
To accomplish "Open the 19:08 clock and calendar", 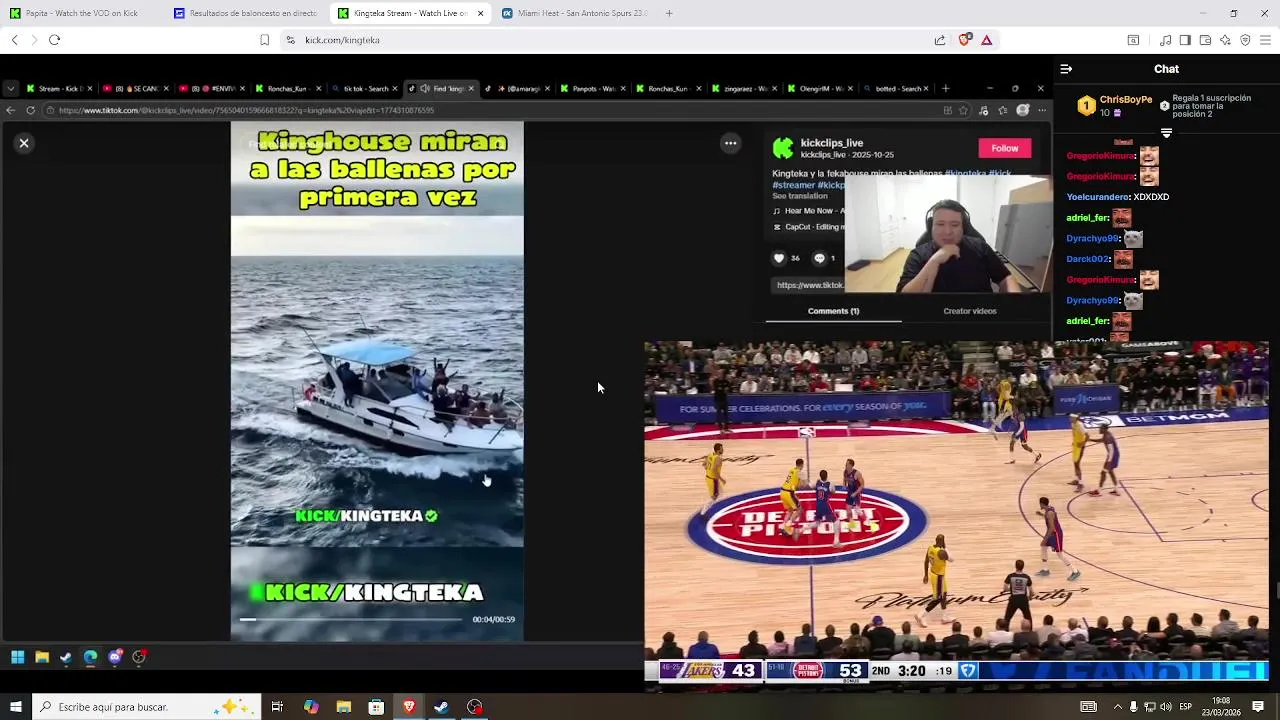I will click(1221, 707).
